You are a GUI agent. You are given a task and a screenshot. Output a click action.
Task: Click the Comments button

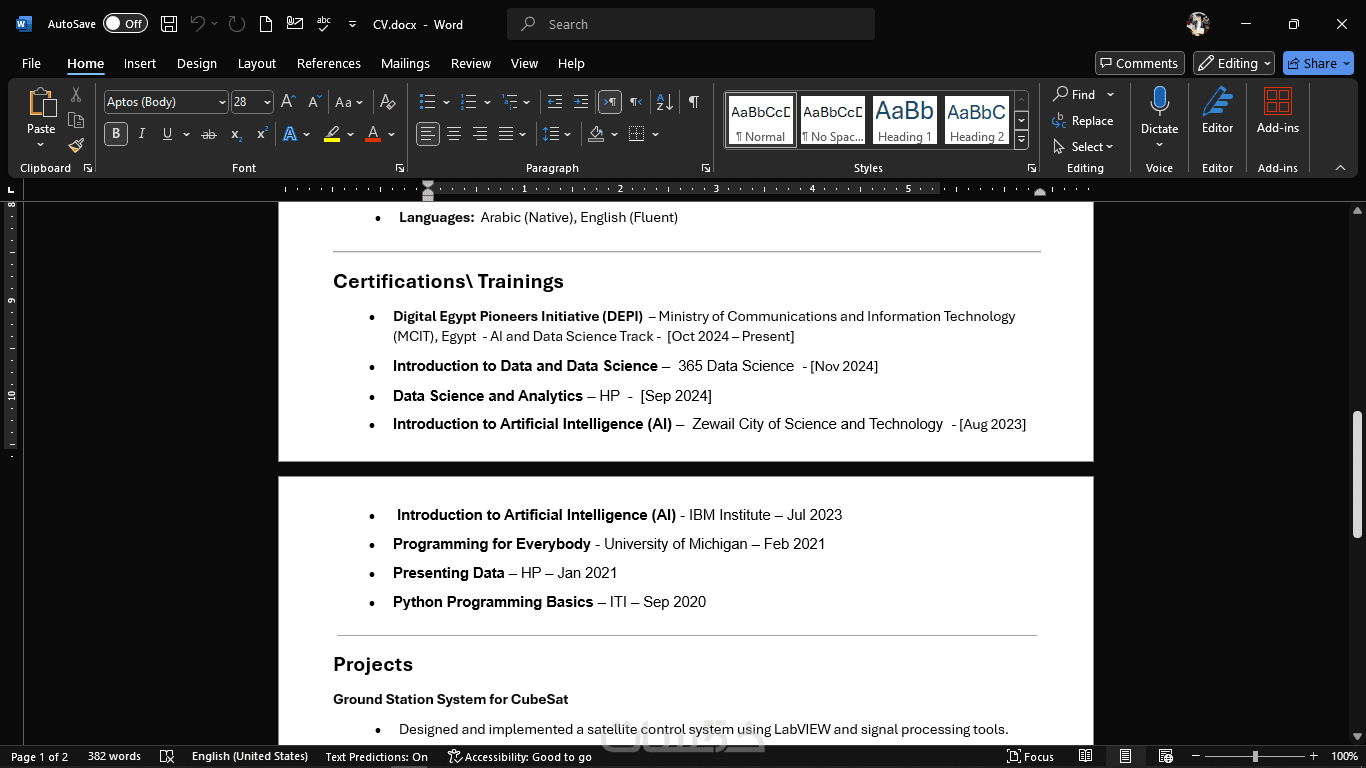click(x=1139, y=63)
